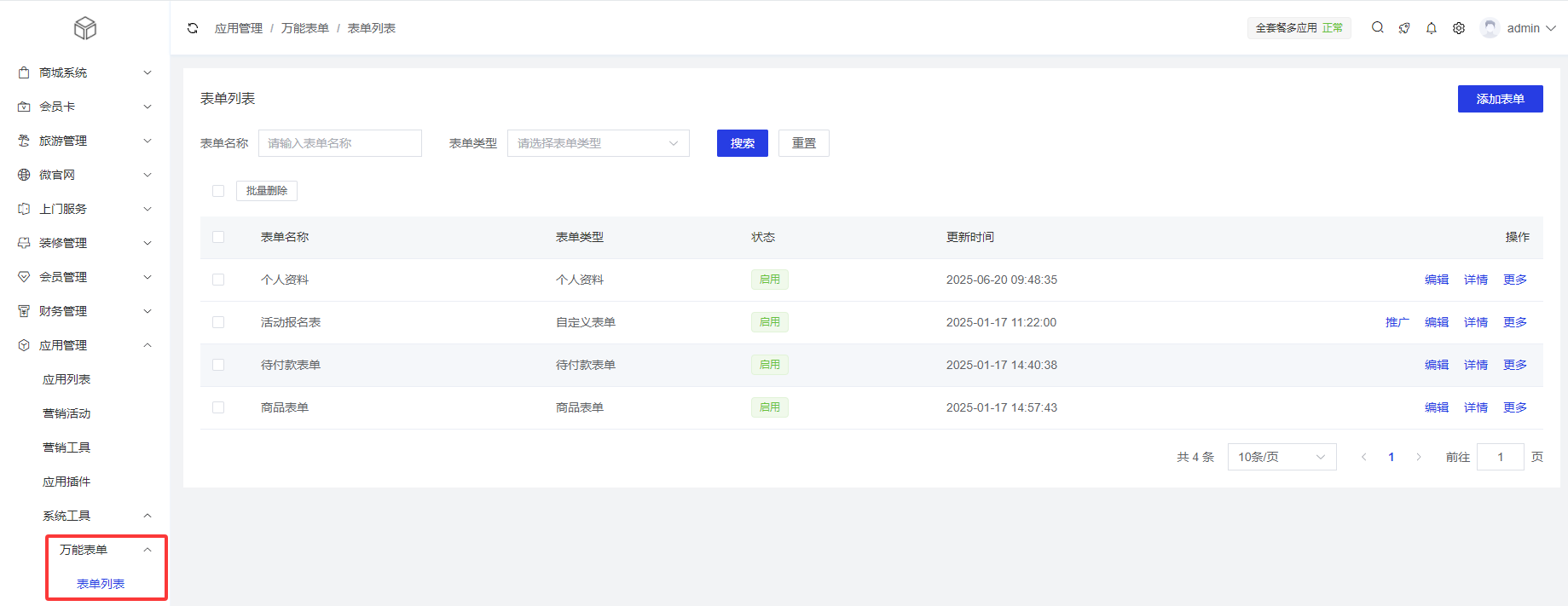Toggle the select-all checkbox in the table header
Screen dimensions: 1568x606
click(x=218, y=237)
